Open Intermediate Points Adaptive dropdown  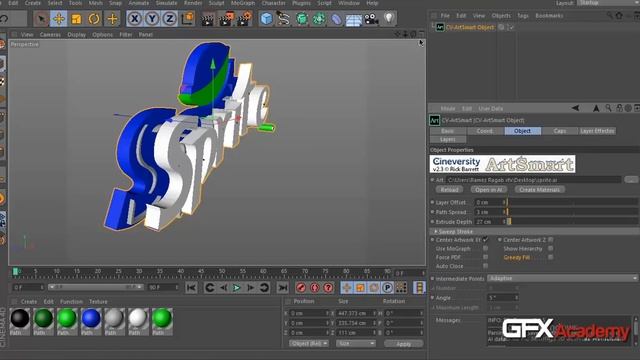coord(562,278)
